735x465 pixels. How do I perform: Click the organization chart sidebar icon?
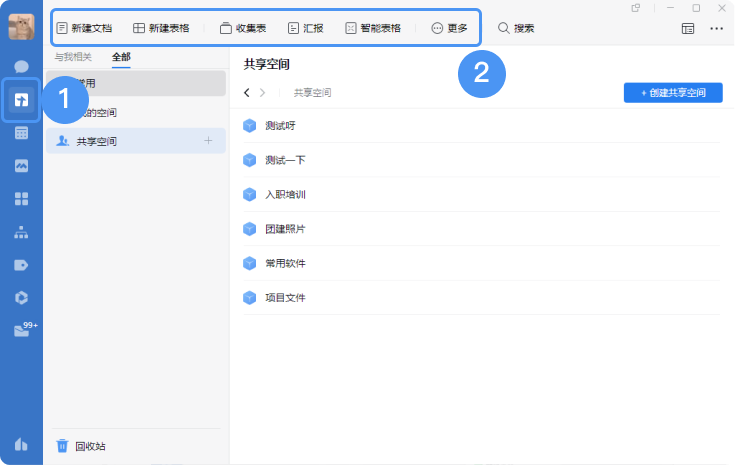(21, 231)
